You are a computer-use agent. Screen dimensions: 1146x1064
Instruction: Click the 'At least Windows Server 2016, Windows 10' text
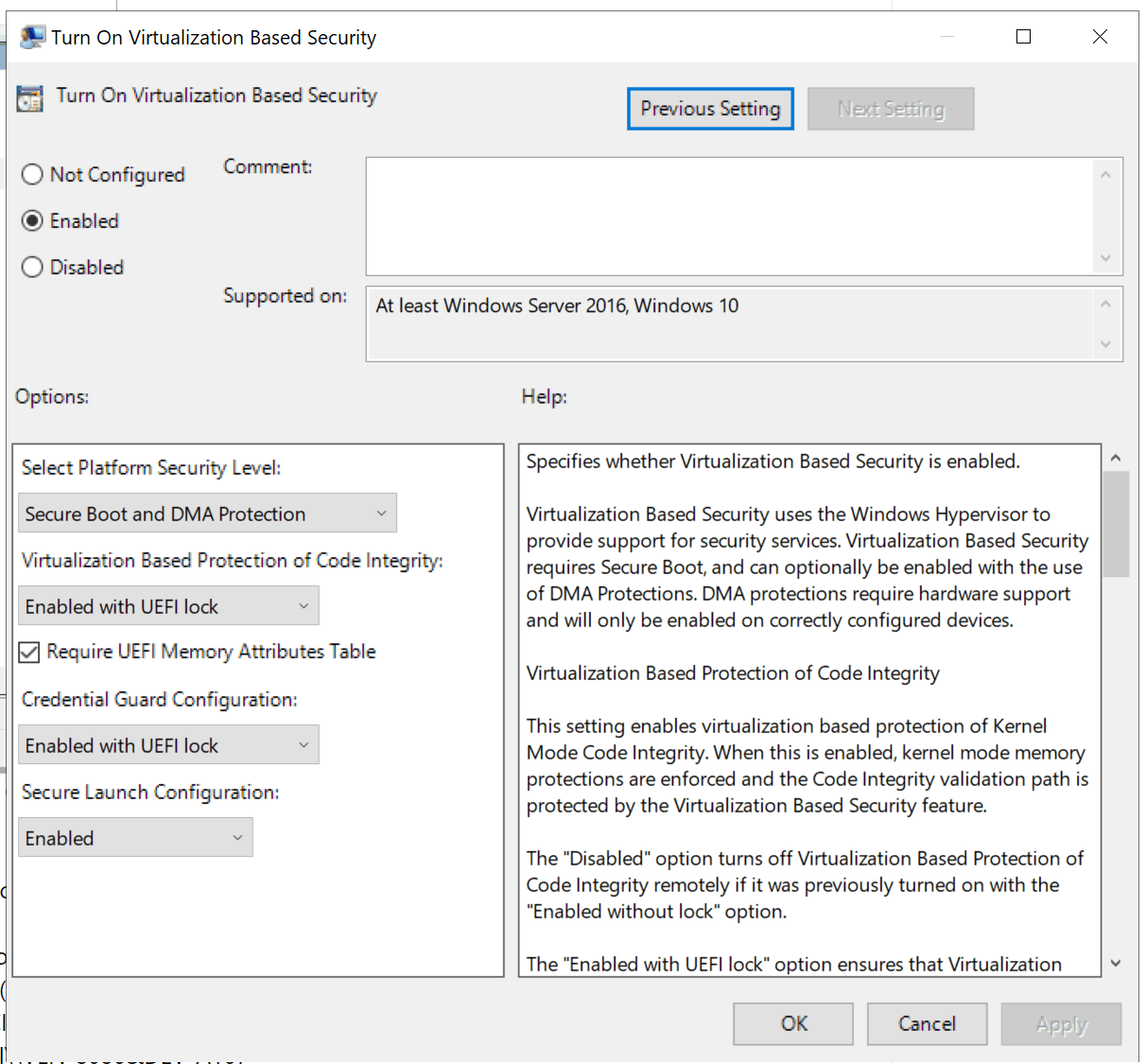(x=557, y=305)
